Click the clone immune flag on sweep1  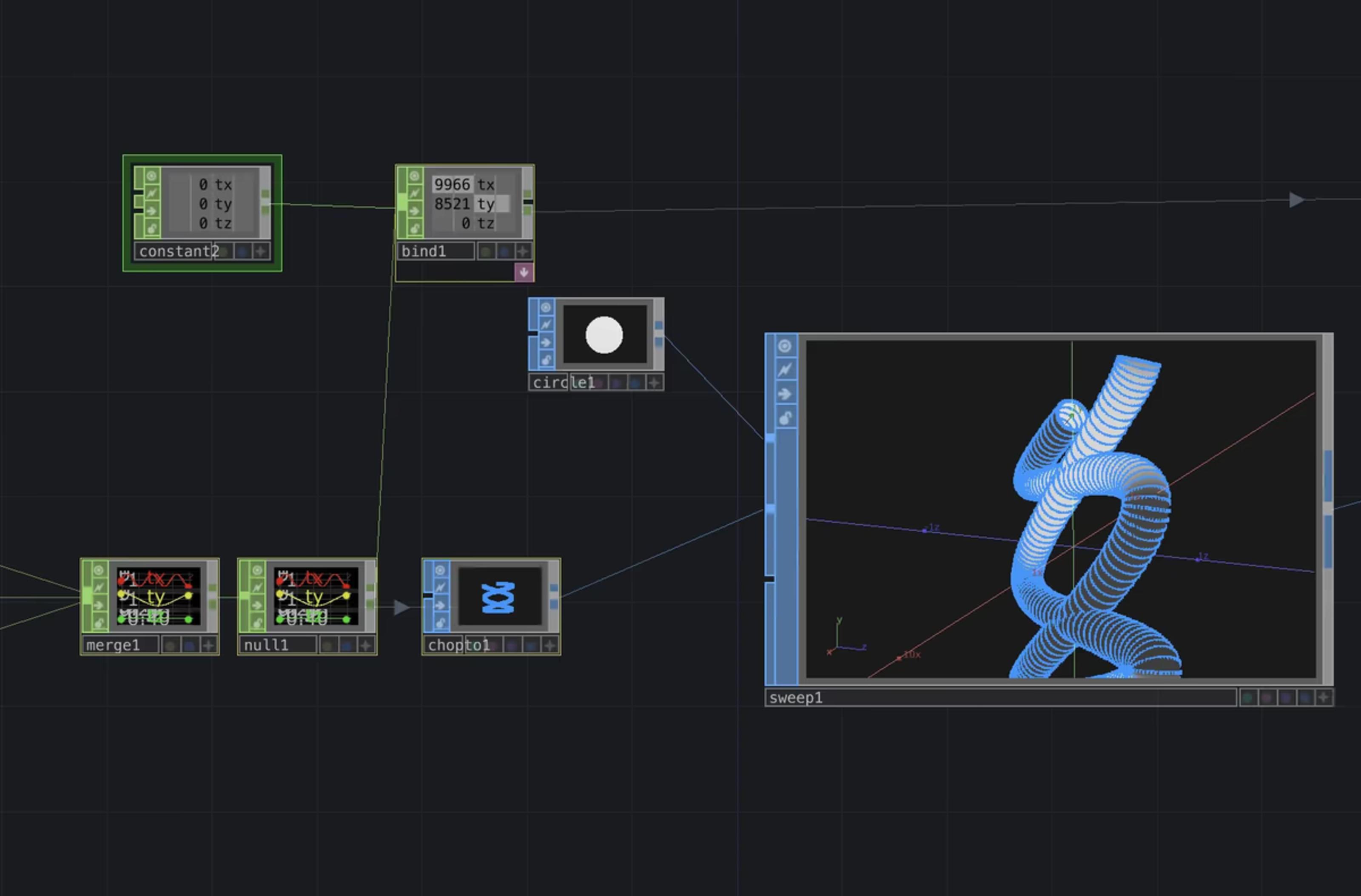[785, 370]
